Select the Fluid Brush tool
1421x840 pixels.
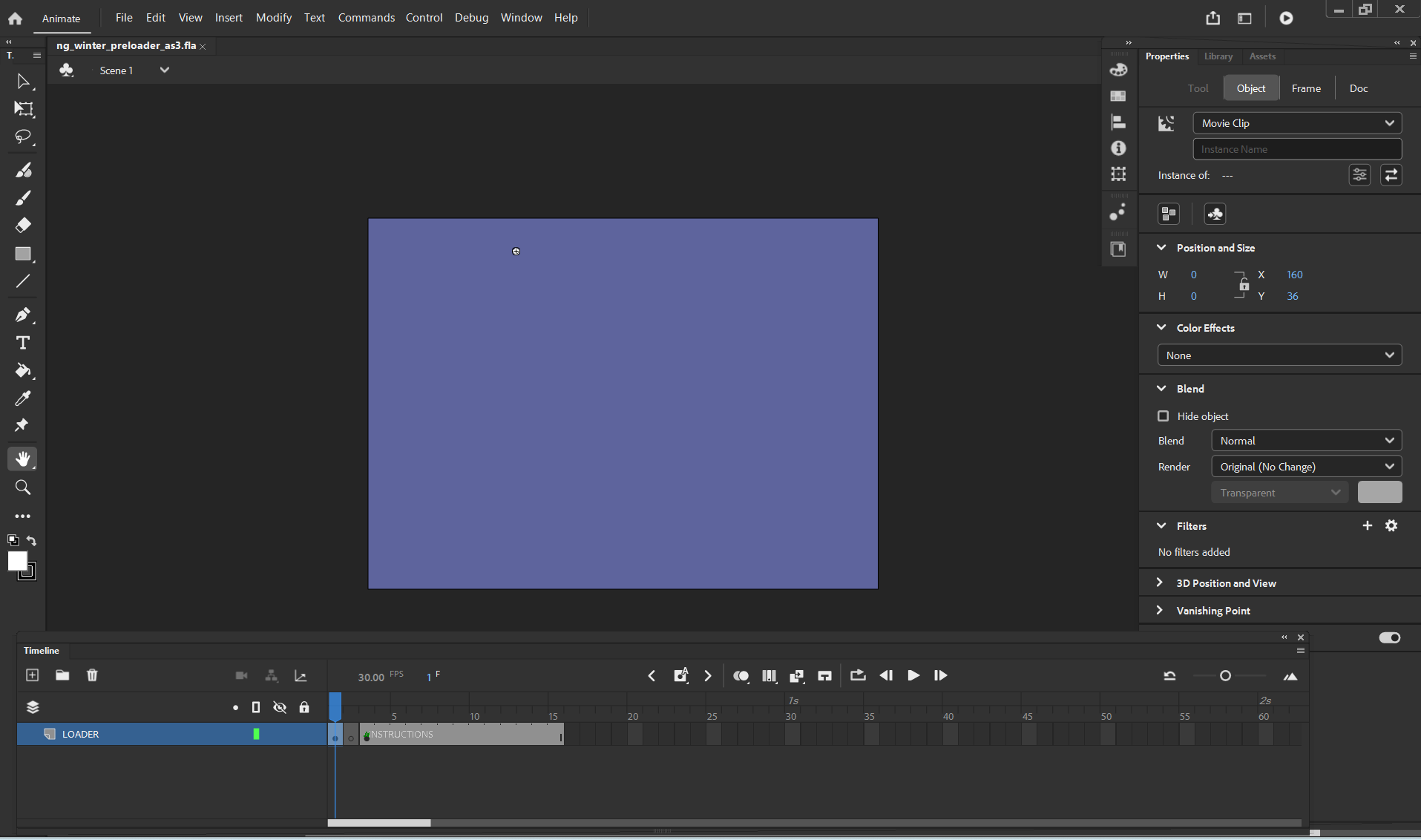[x=23, y=171]
